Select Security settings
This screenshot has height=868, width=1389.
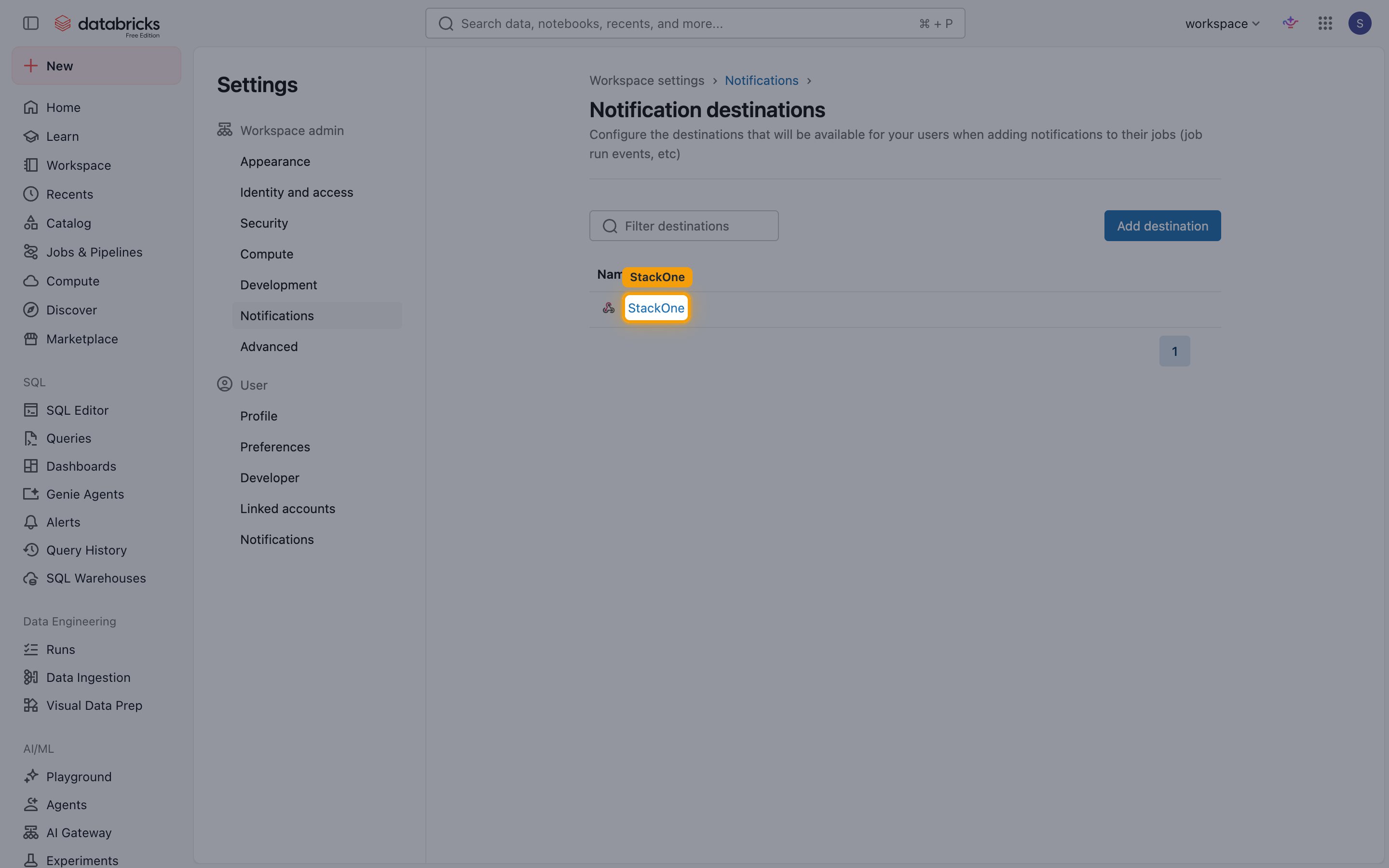click(264, 223)
